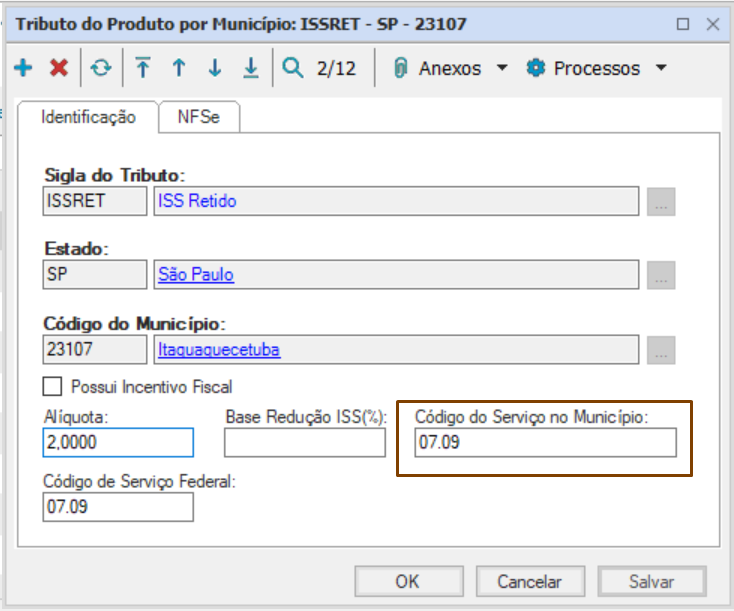Viewport: 734px width, 611px height.
Task: Click the Código do Serviço no Município field
Action: click(545, 442)
